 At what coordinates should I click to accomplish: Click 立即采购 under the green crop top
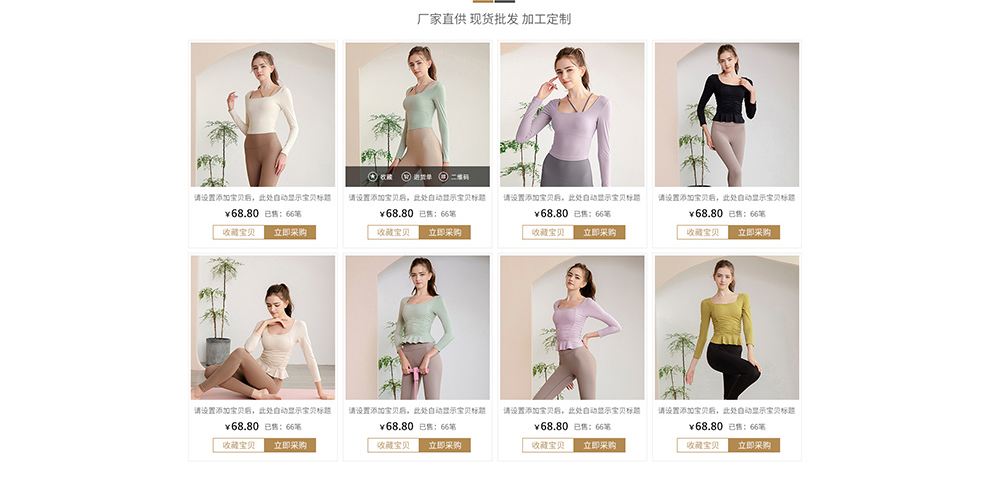coord(445,232)
